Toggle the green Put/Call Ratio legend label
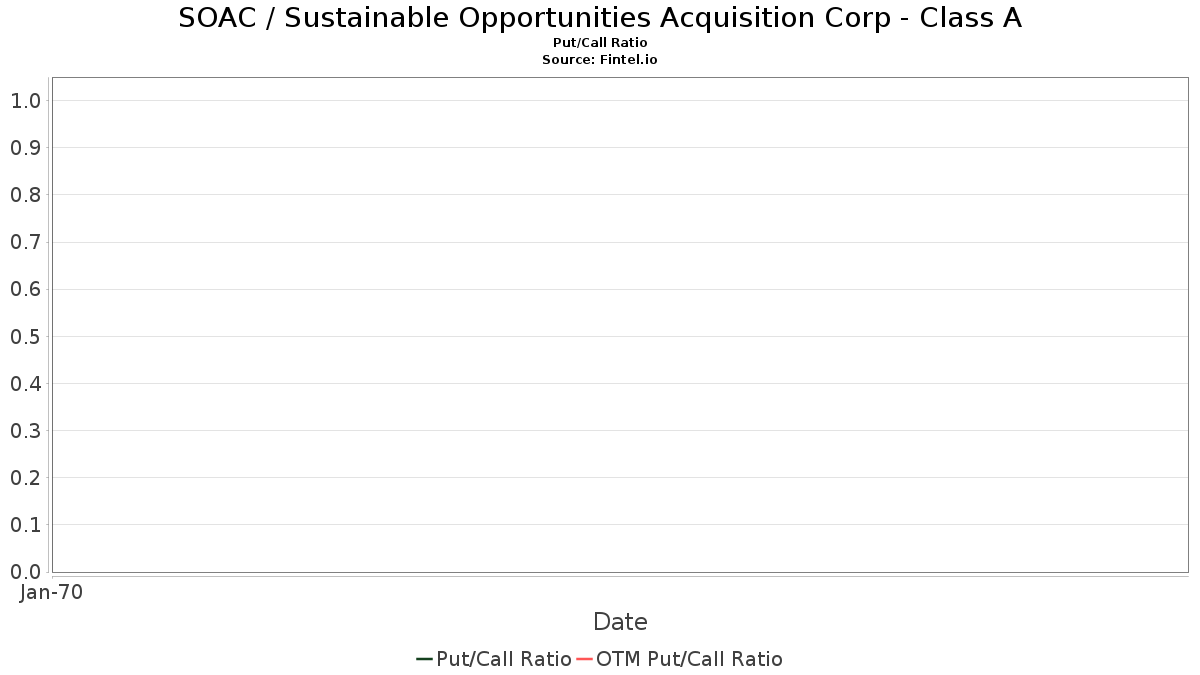 (x=504, y=659)
